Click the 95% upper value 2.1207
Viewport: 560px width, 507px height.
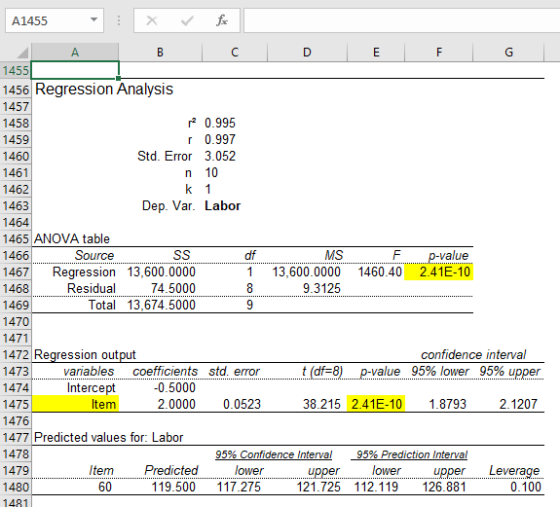pyautogui.click(x=518, y=404)
